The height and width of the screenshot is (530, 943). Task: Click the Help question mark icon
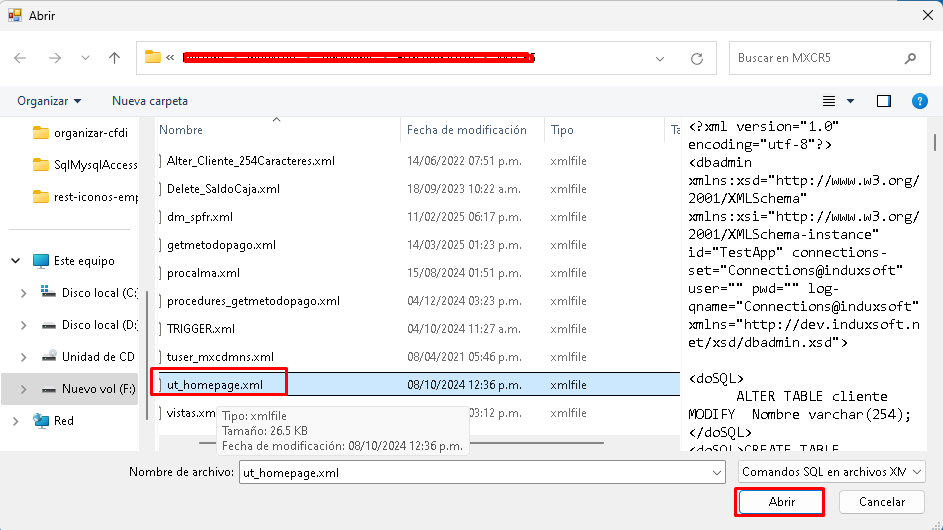coord(920,101)
